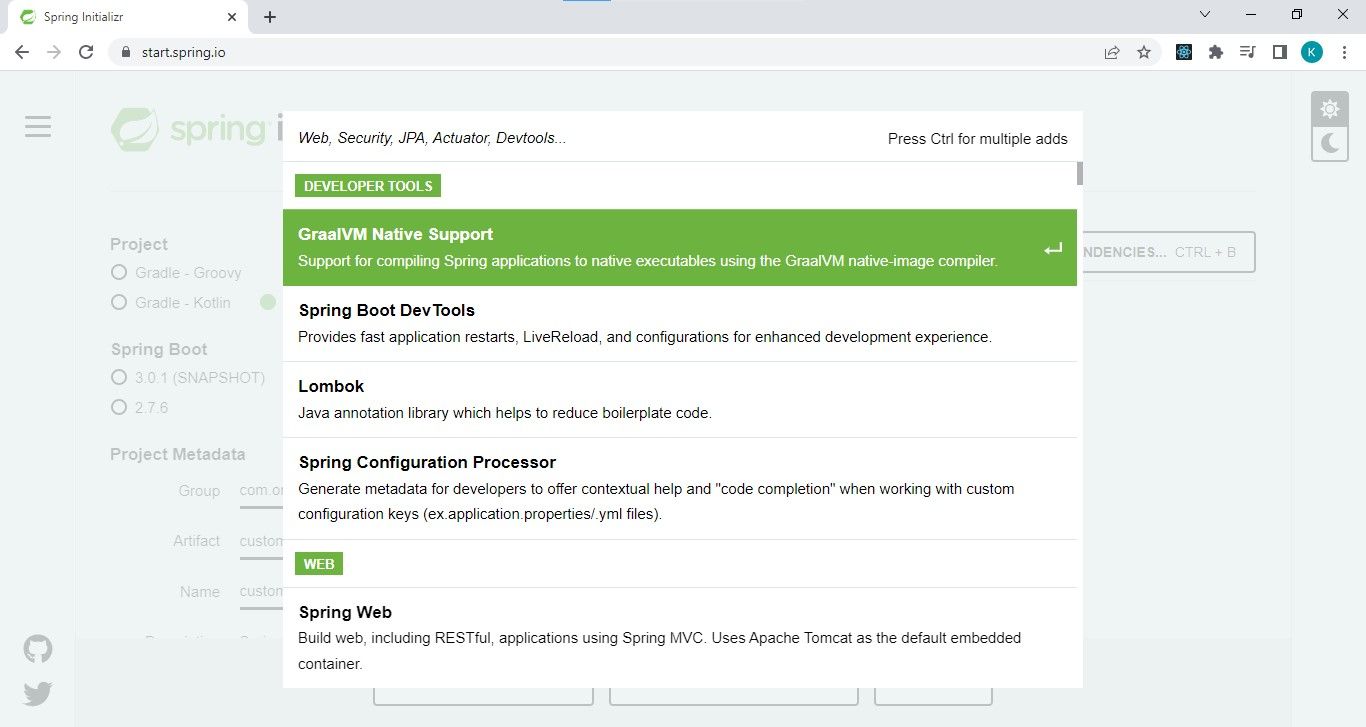Open the React Developer Tools extension

[x=1184, y=52]
